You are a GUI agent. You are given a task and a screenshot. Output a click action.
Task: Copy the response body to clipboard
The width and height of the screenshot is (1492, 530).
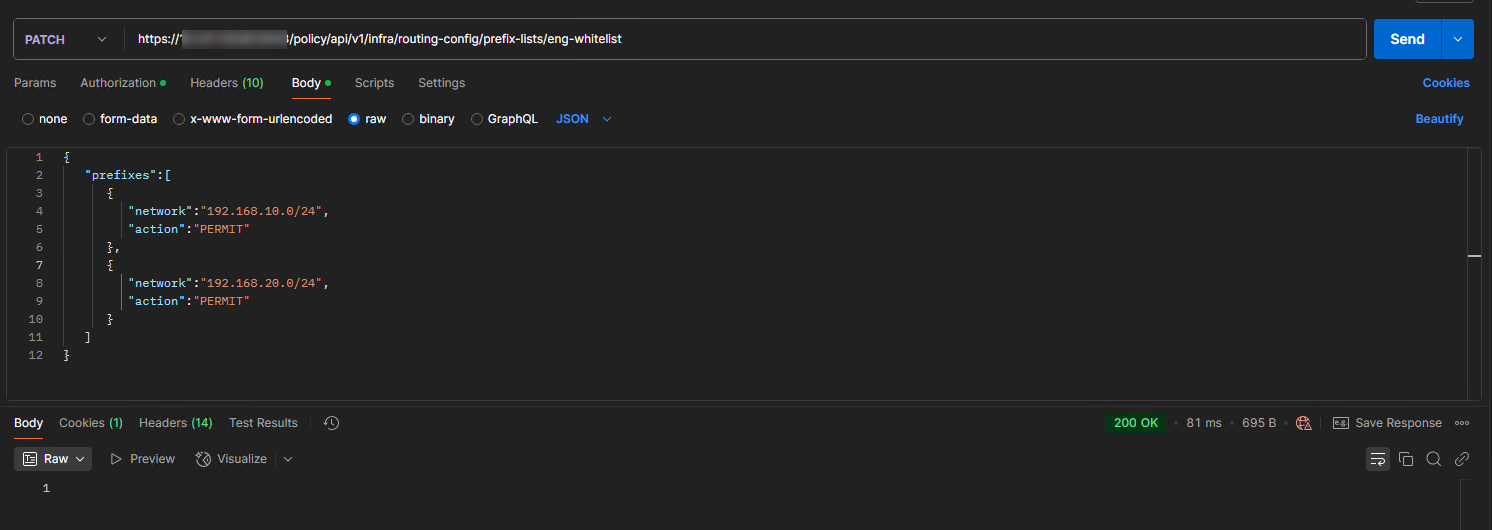pyautogui.click(x=1406, y=459)
